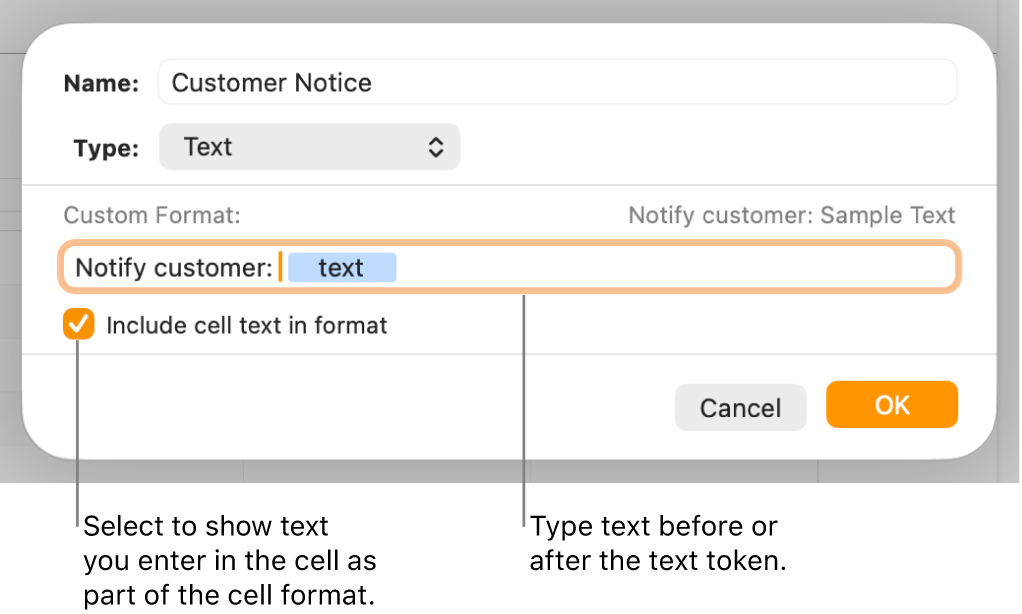
Task: Select the "Notify customer:" prefix text
Action: (x=174, y=267)
